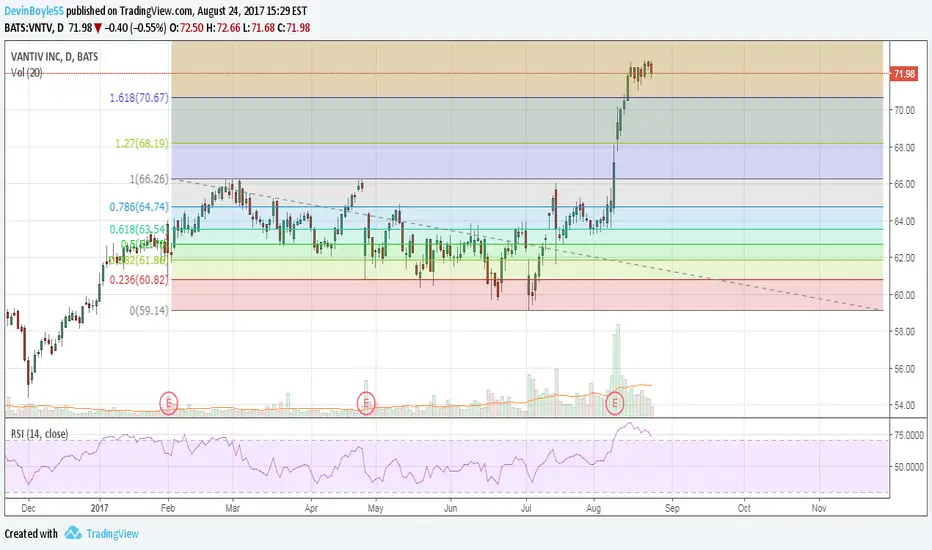Click the 2017 label on the time axis

click(100, 508)
